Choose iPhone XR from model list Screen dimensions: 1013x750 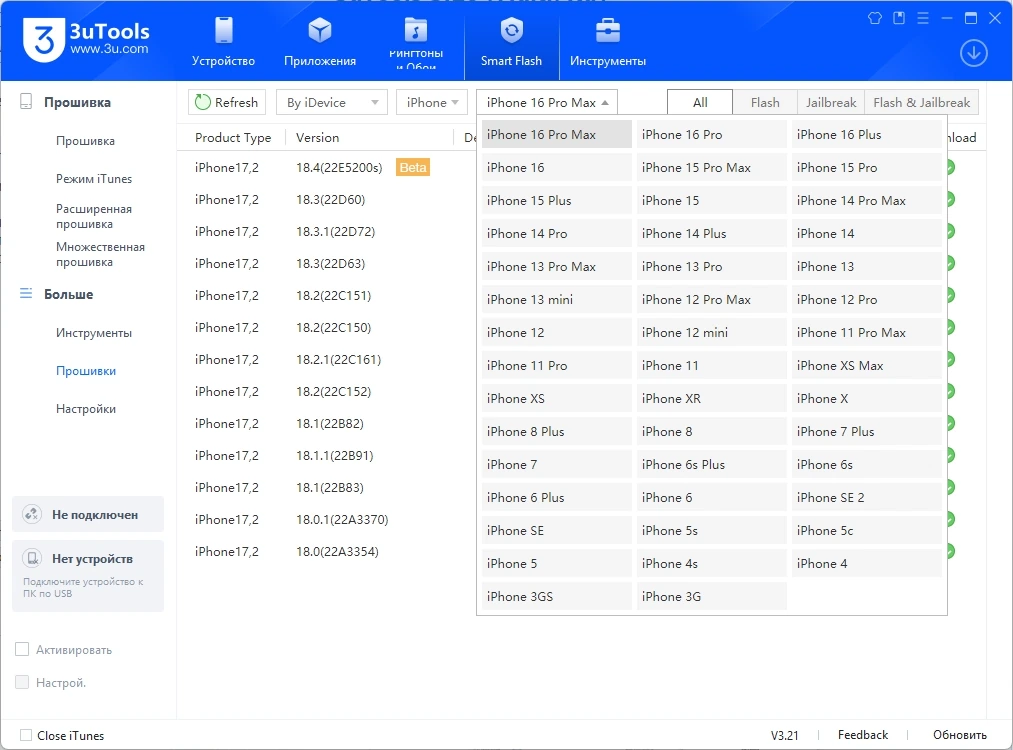(711, 398)
